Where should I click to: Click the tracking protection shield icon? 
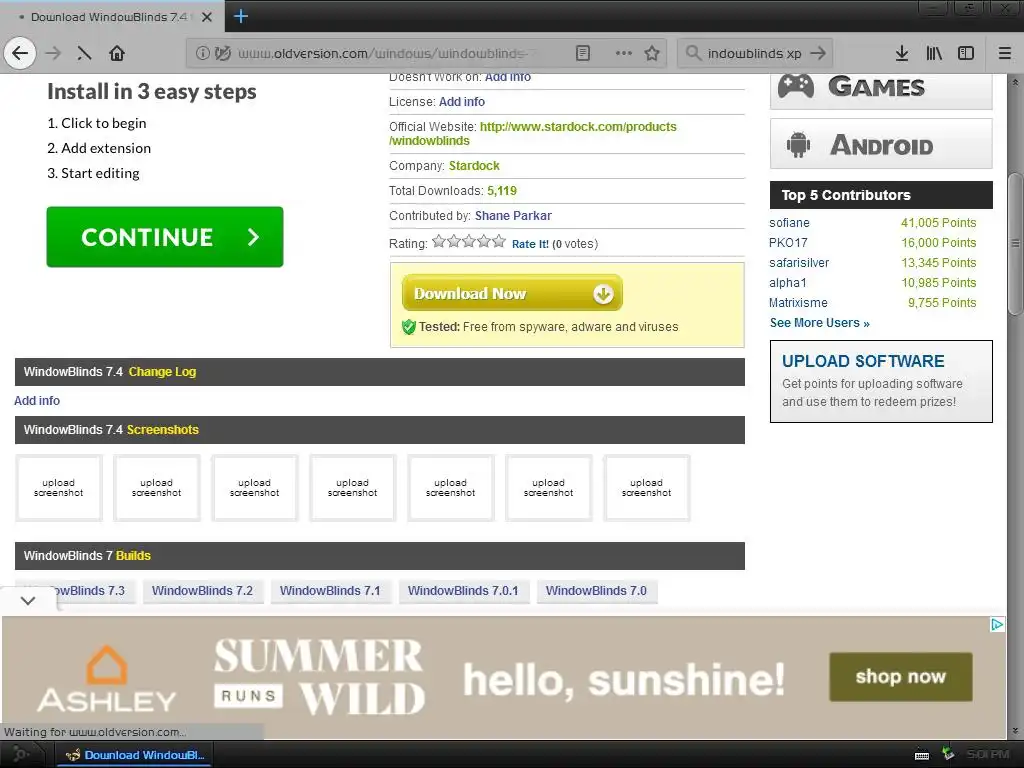tap(223, 53)
